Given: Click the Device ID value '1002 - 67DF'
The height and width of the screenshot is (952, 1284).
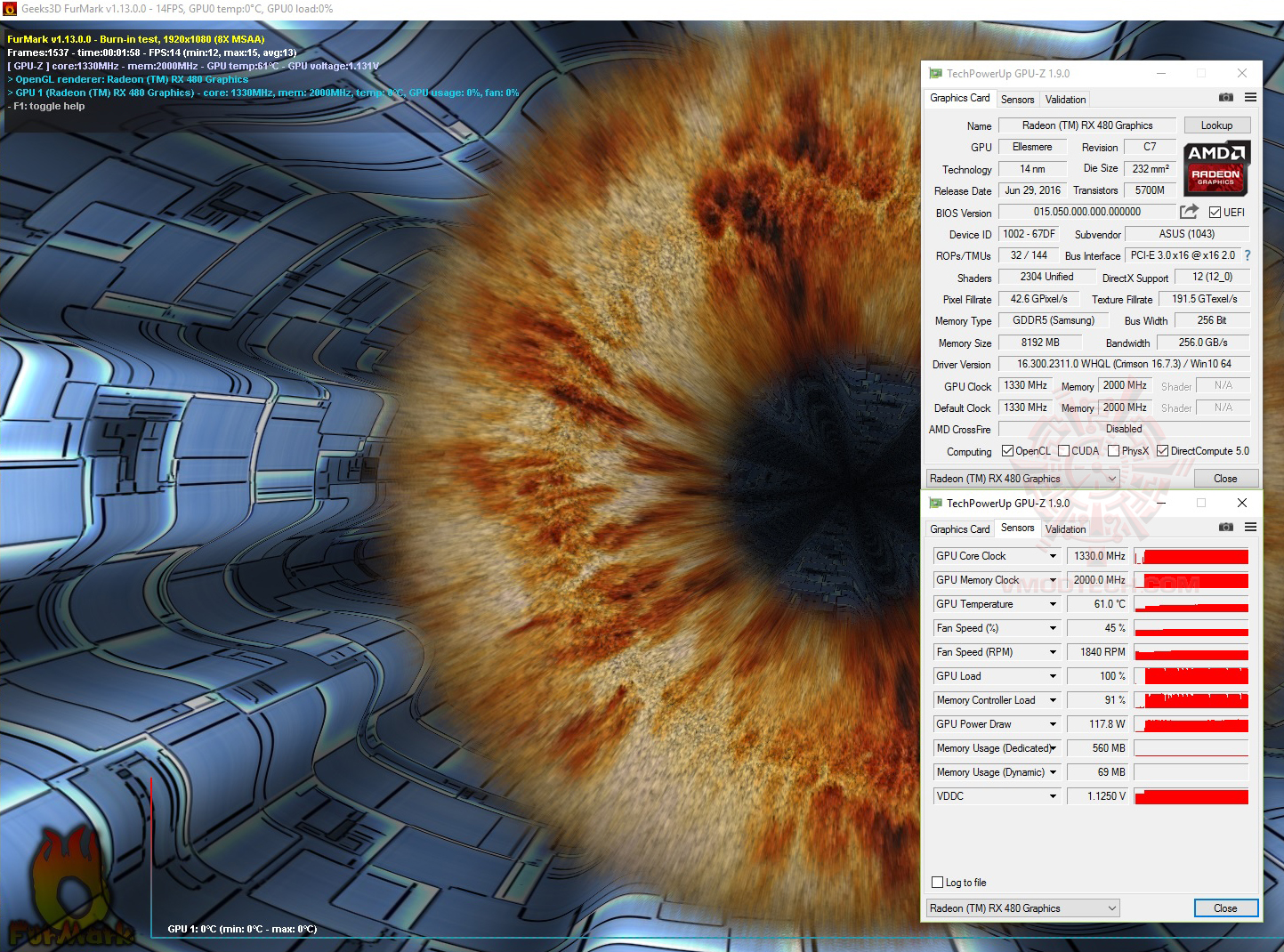Looking at the screenshot, I should pos(1029,234).
